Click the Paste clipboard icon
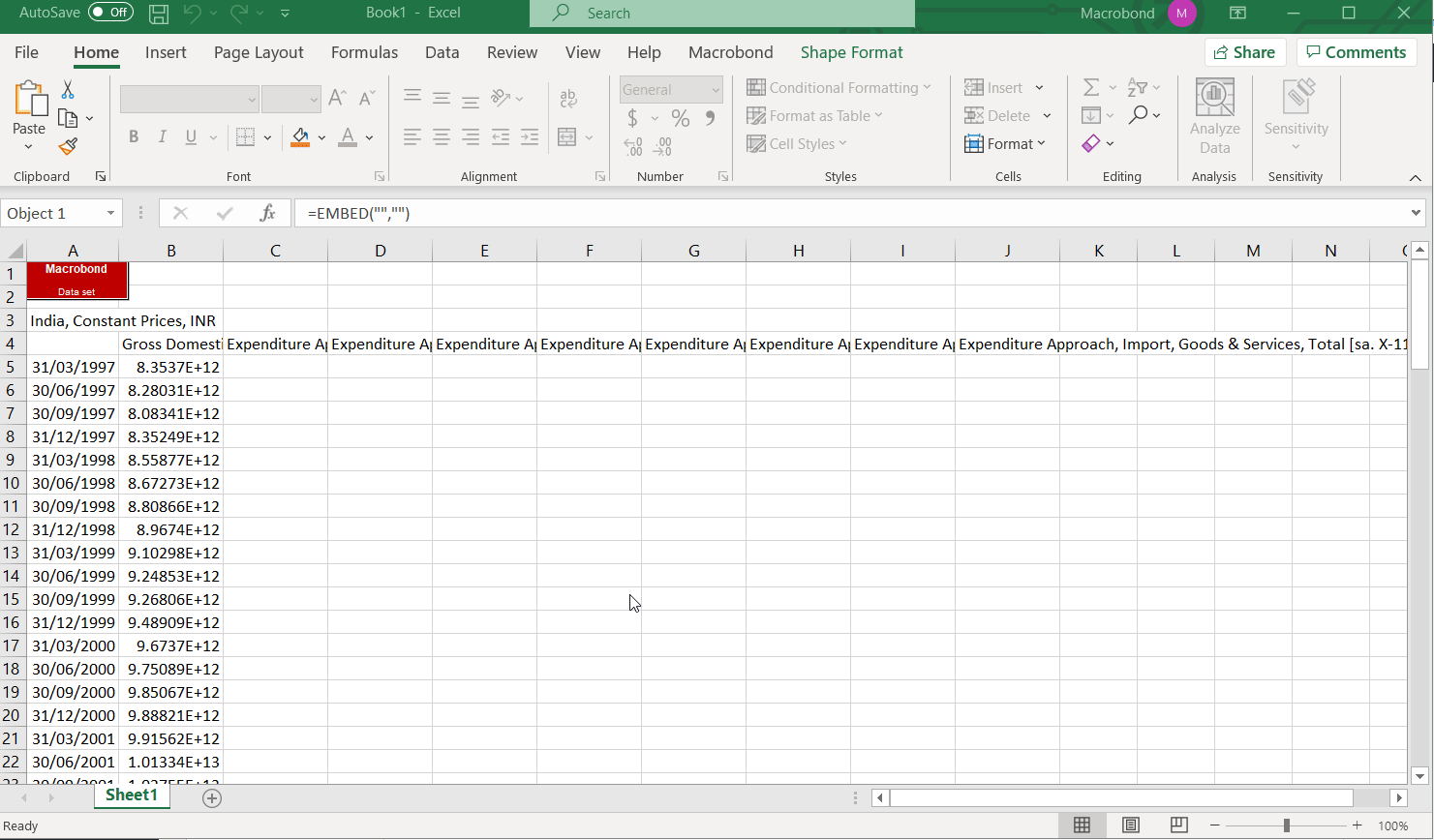The image size is (1434, 840). point(30,99)
